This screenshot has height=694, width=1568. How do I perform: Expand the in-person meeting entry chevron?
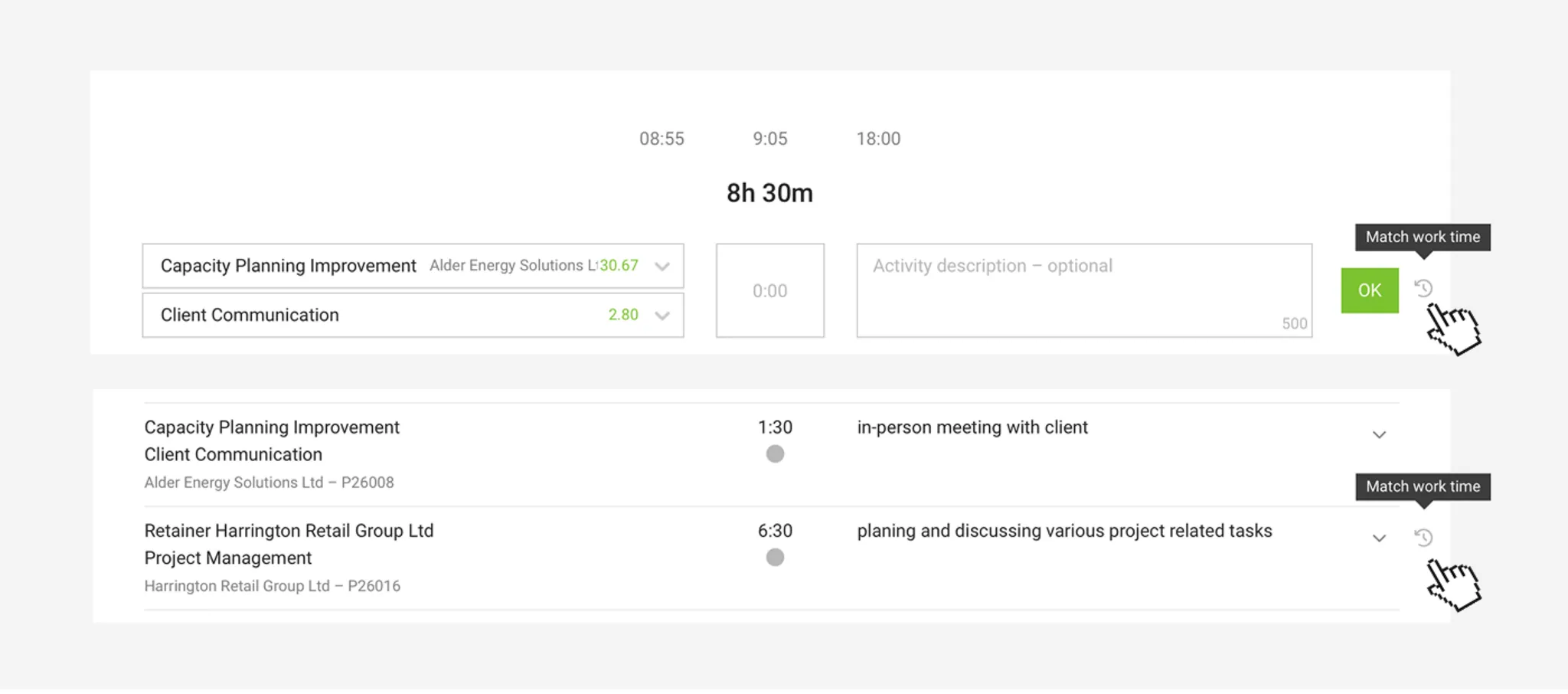(1379, 435)
